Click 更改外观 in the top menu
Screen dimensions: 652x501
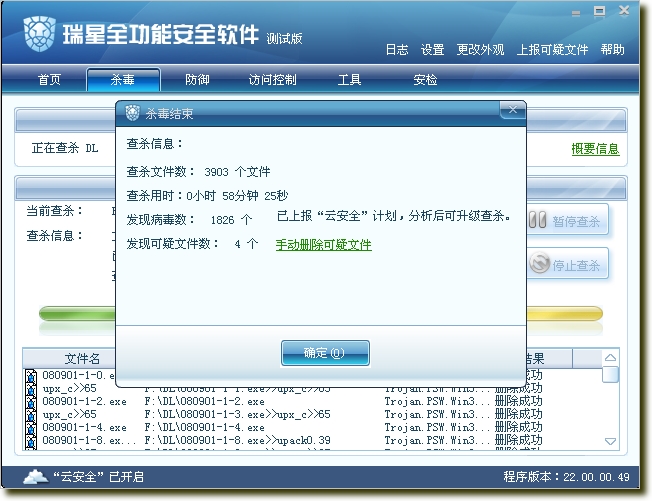[480, 49]
